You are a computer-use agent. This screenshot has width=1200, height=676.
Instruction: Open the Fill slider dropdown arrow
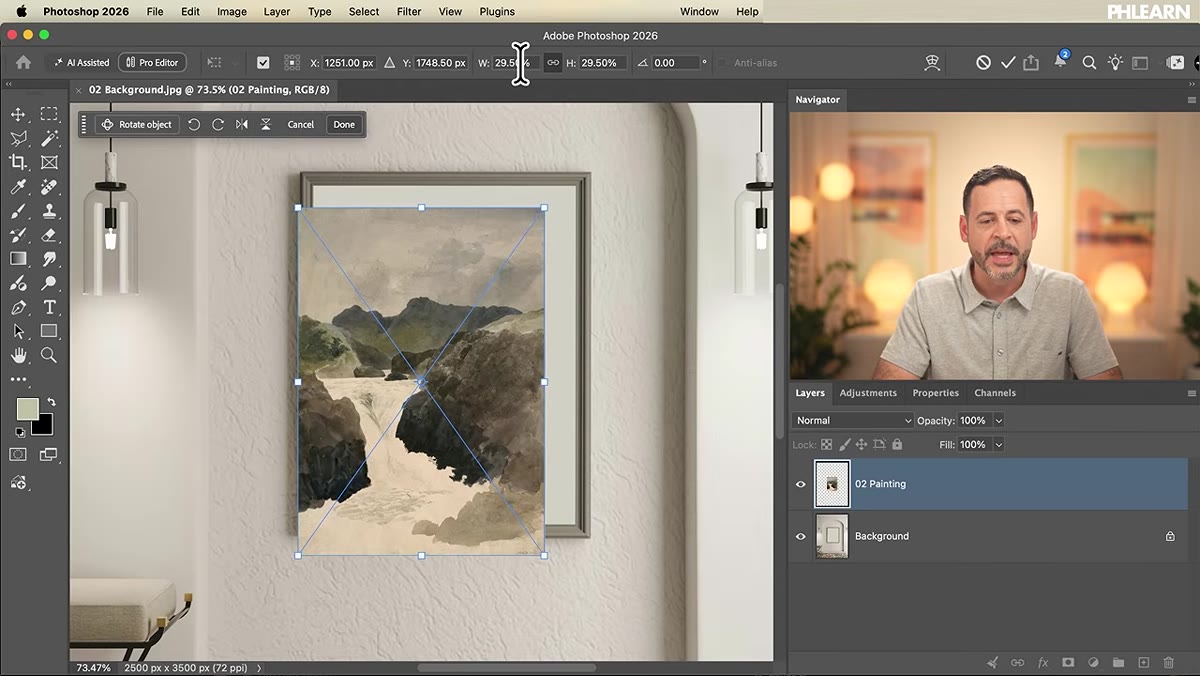click(998, 445)
